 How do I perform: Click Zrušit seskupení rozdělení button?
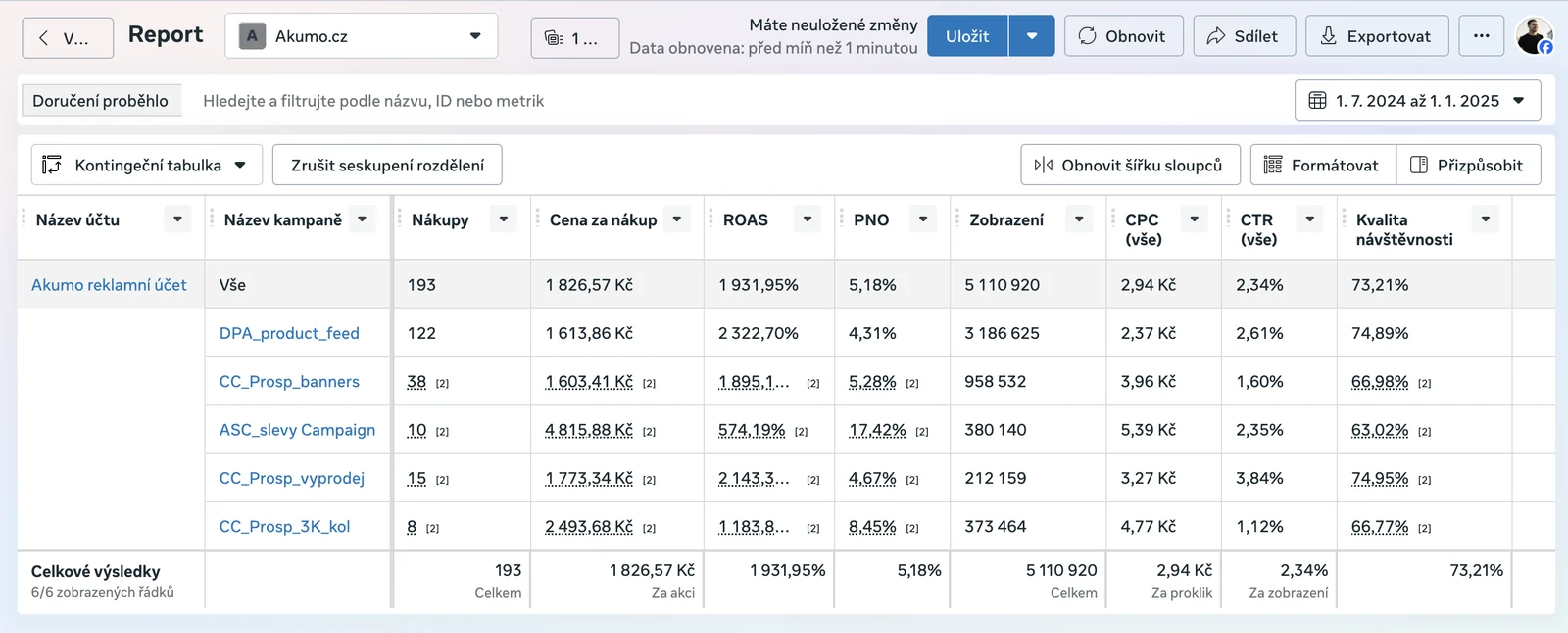point(387,165)
